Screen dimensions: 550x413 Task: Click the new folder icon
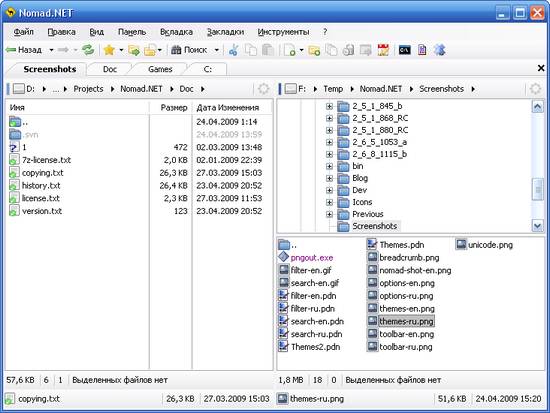click(x=314, y=51)
